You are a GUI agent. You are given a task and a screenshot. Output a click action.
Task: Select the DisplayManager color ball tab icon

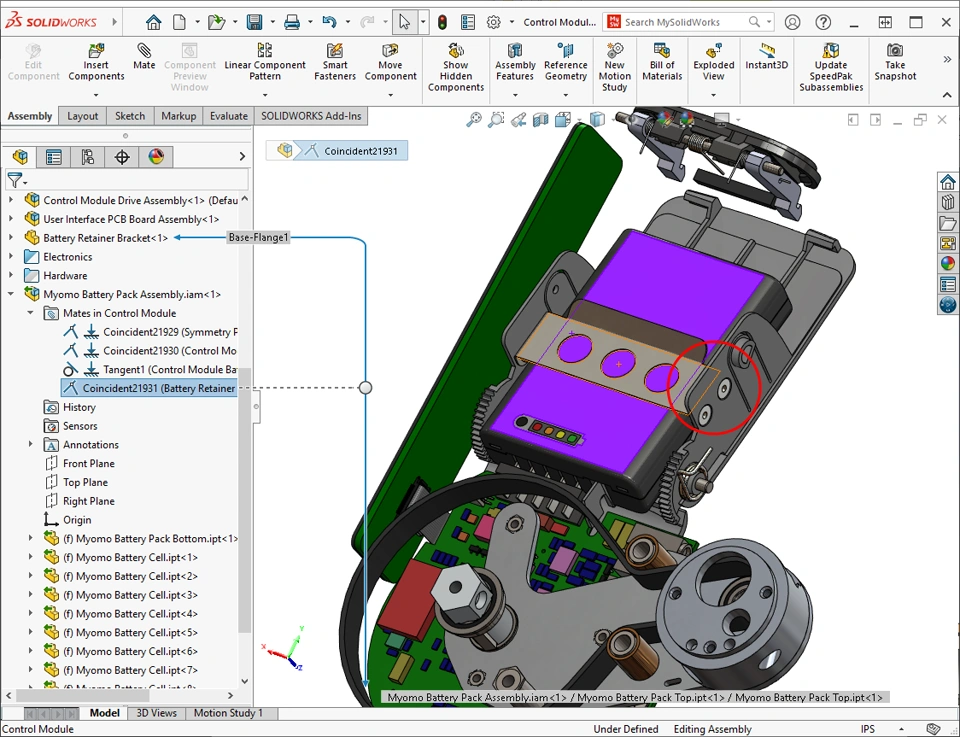coord(156,157)
